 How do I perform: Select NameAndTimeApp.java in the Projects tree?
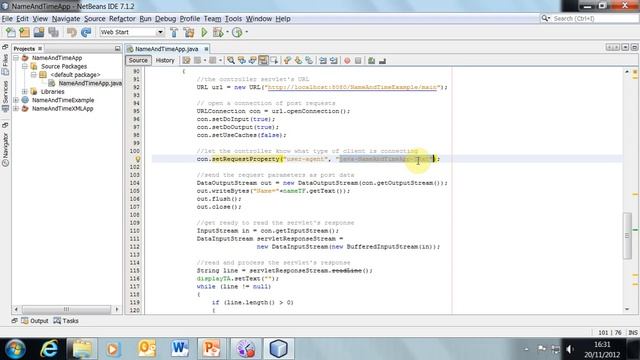(x=90, y=83)
